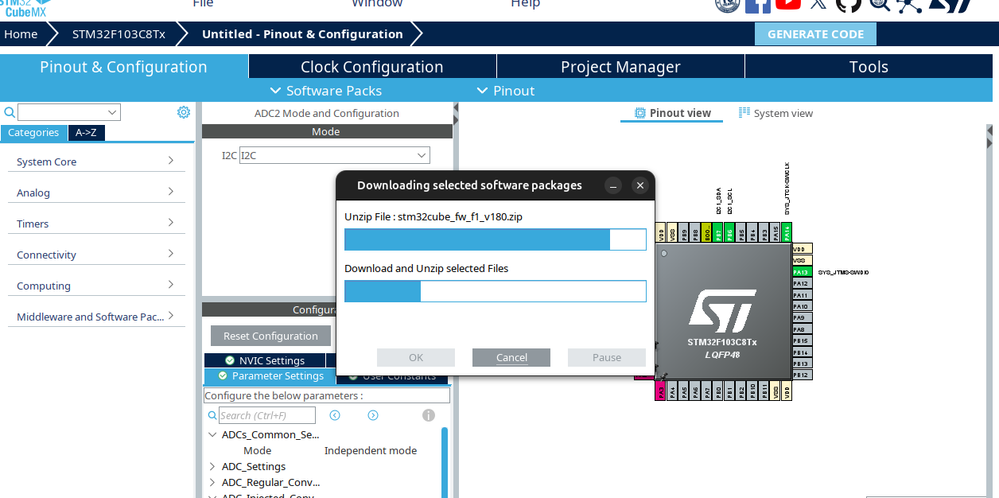
Task: Select pin PA8 on the chip
Action: coord(801,329)
